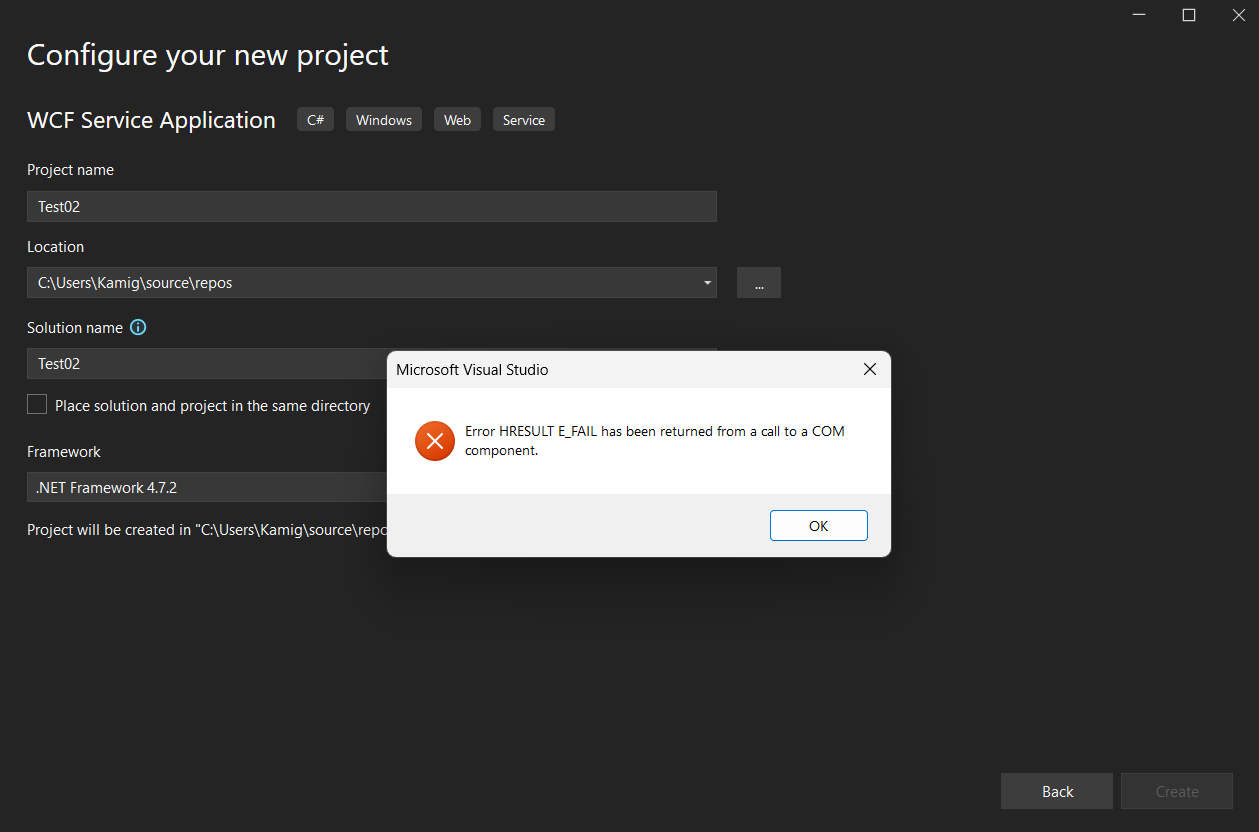The height and width of the screenshot is (832, 1259).
Task: Click the Solution name input field
Action: [207, 364]
